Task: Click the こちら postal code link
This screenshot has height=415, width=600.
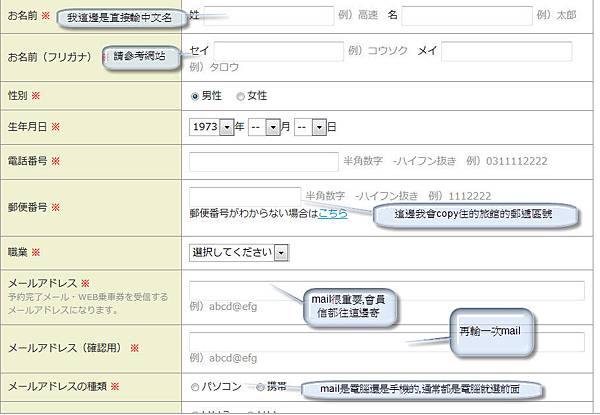Action: click(333, 213)
